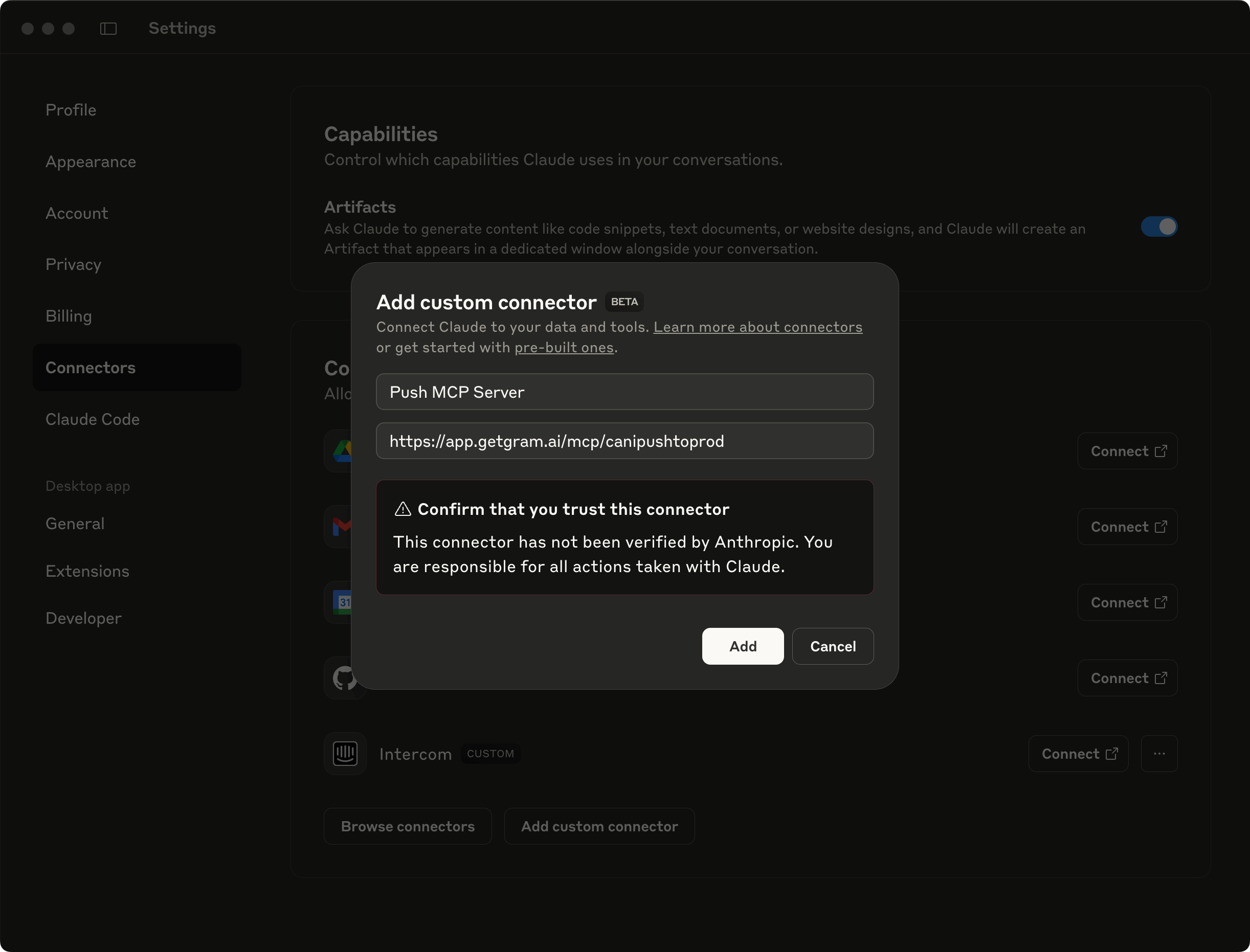Open the Developer section
Screen dimensions: 1250x952
coord(83,618)
